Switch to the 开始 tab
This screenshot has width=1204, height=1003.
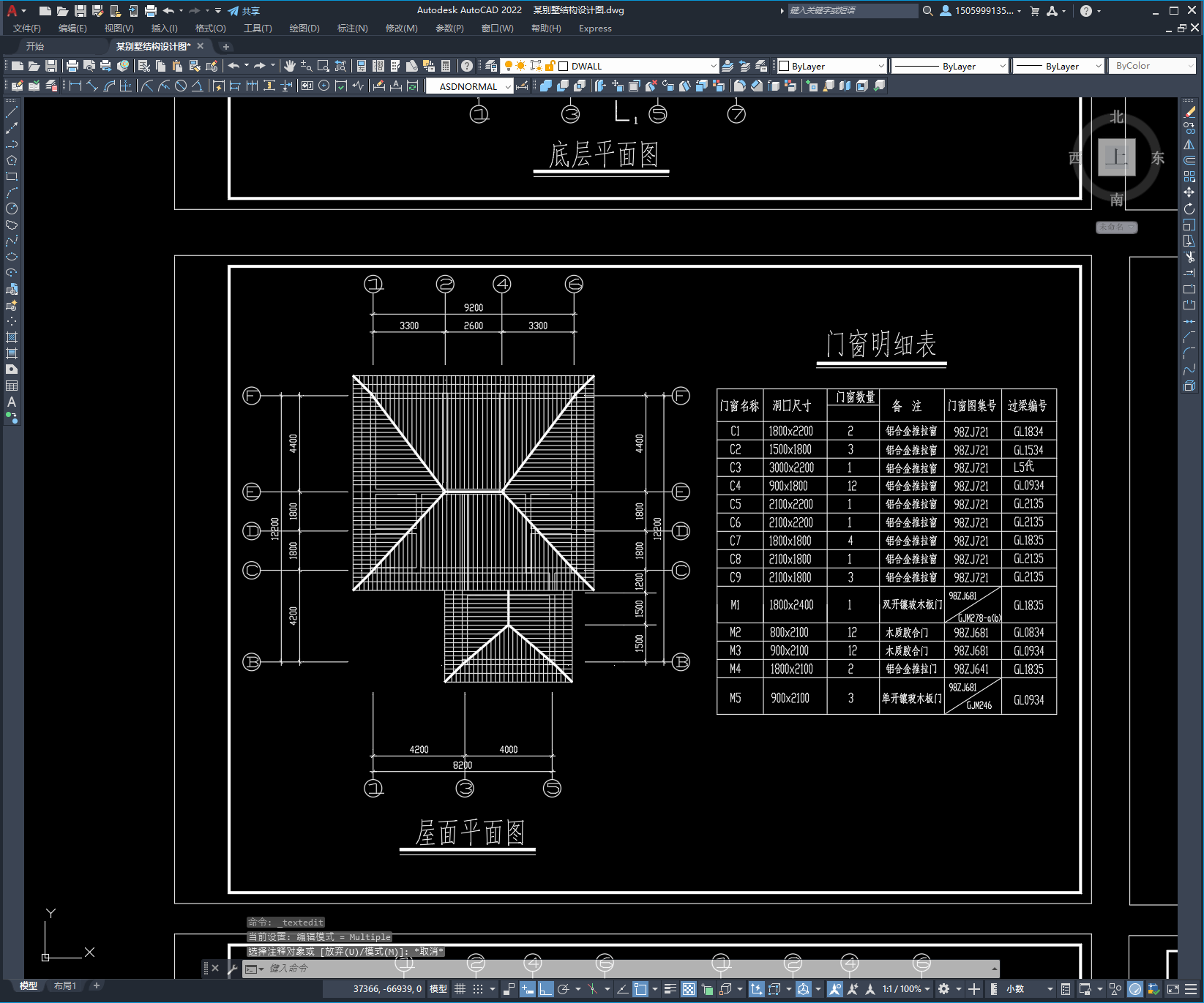(x=35, y=46)
